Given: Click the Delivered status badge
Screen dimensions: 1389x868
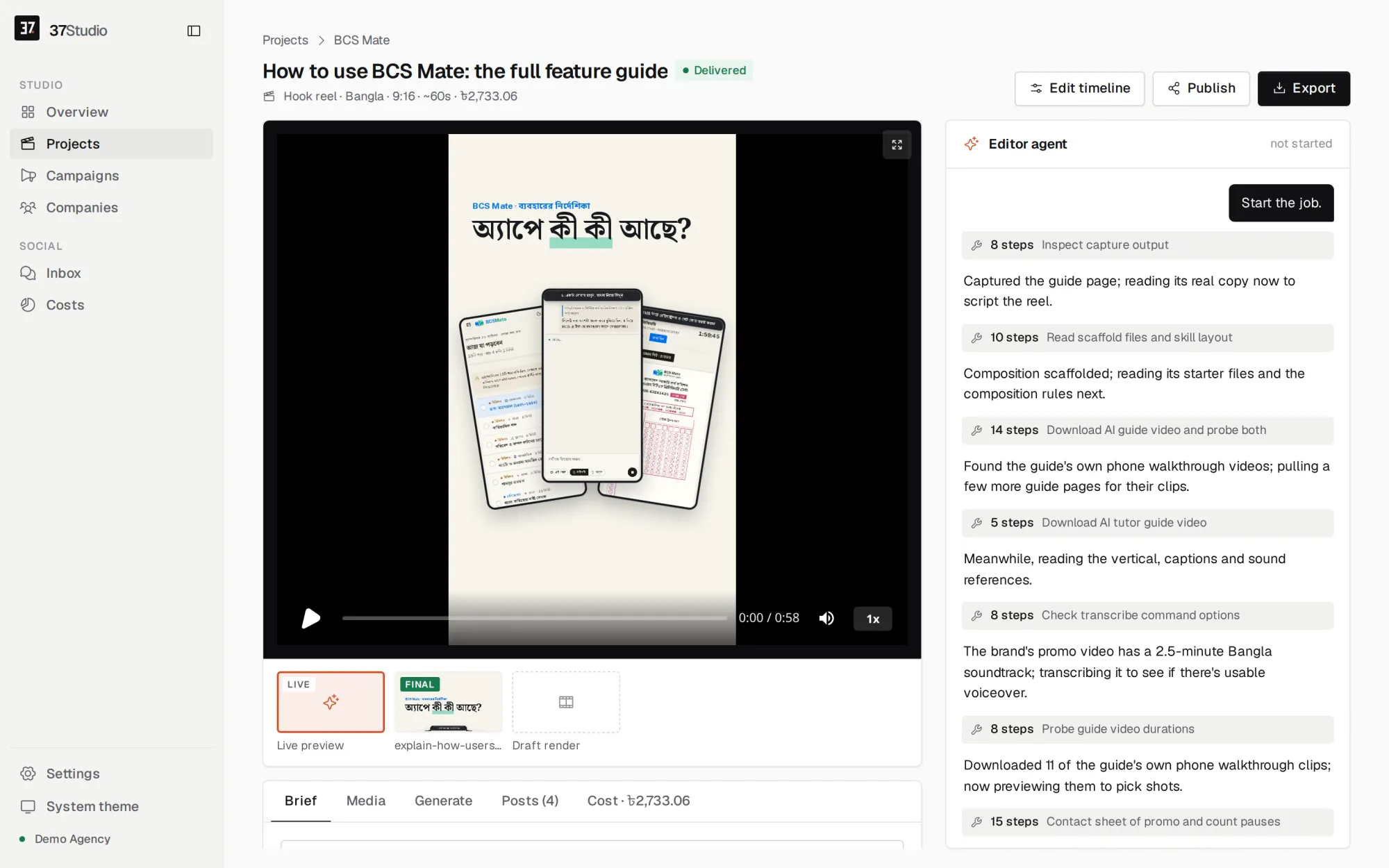Looking at the screenshot, I should [x=714, y=70].
